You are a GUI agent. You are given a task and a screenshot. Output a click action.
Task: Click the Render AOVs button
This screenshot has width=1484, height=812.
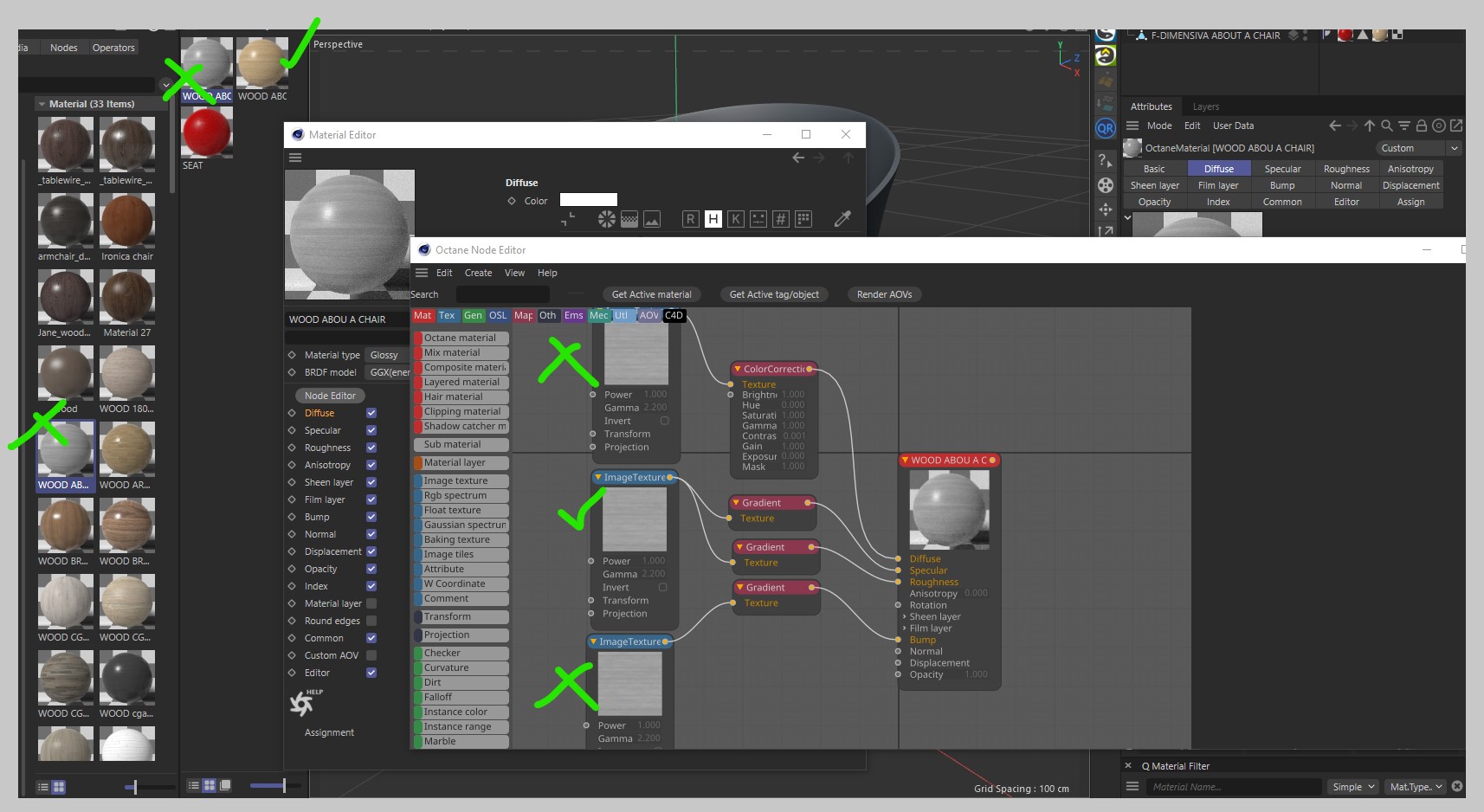(884, 294)
